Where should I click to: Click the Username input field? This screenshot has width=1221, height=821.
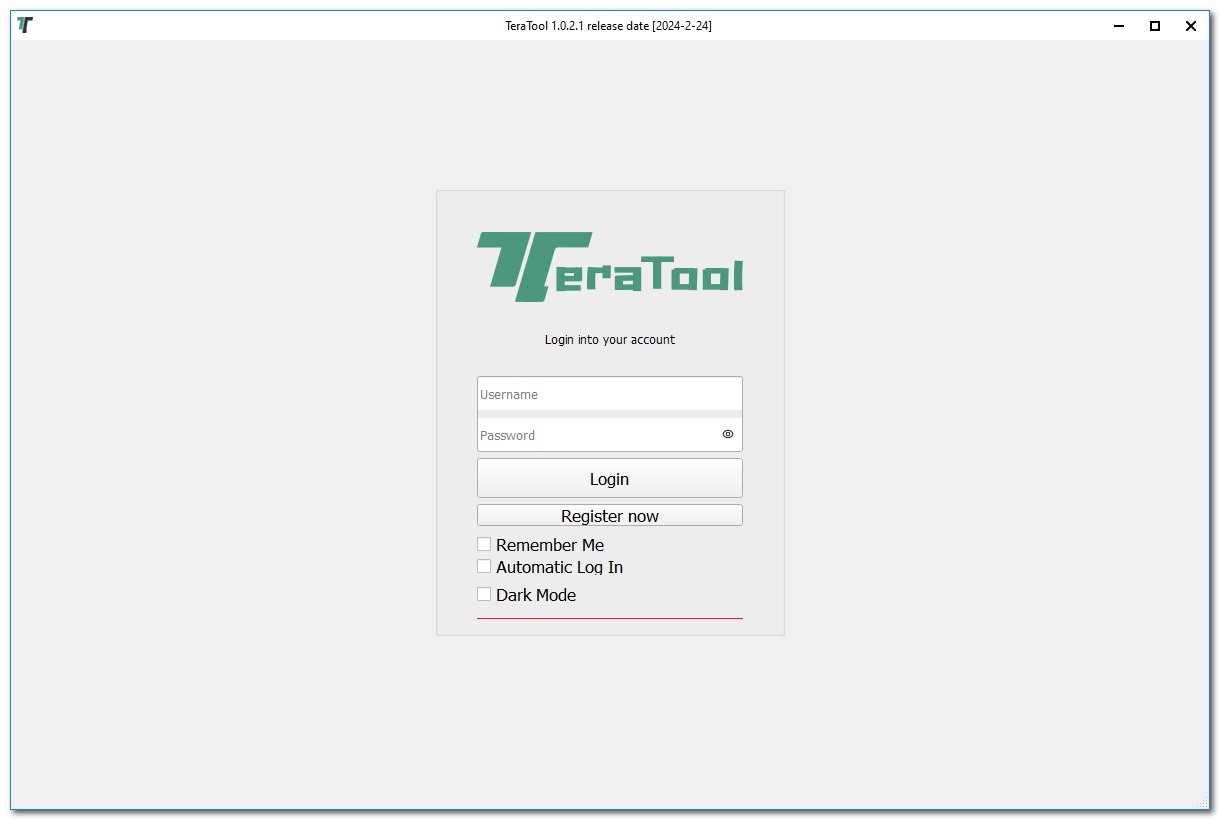tap(610, 394)
